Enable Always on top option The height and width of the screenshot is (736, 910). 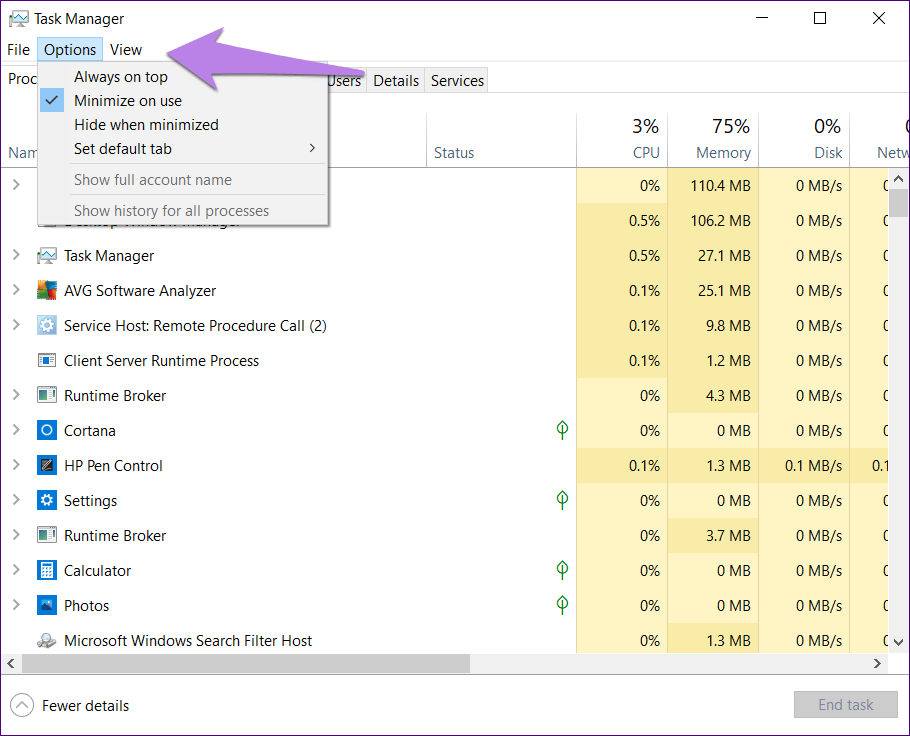click(x=183, y=77)
